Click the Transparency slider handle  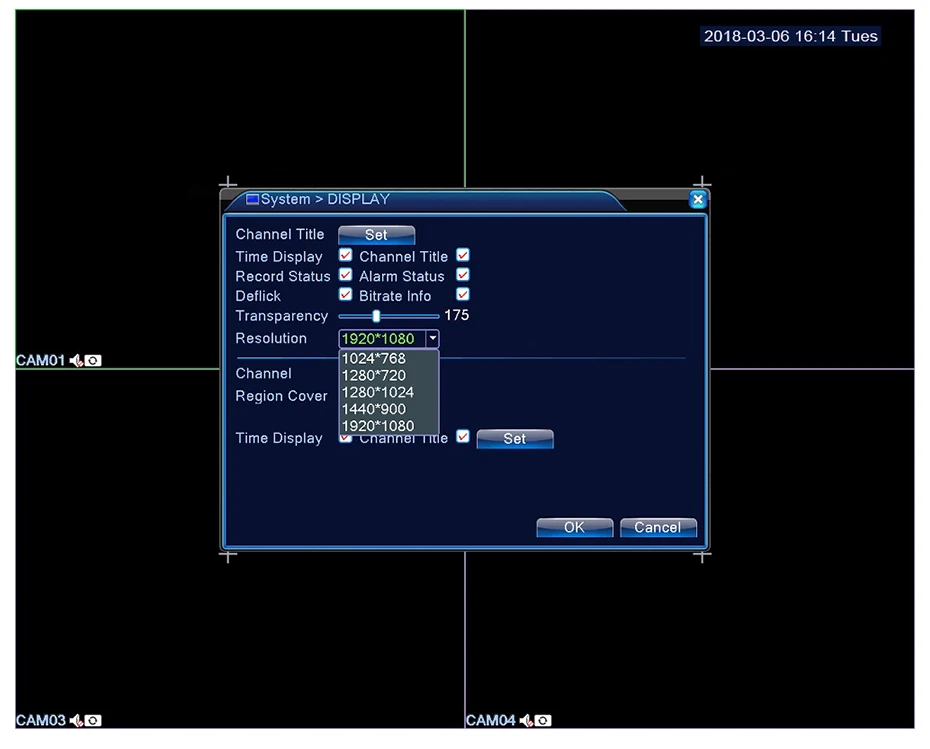click(x=376, y=316)
